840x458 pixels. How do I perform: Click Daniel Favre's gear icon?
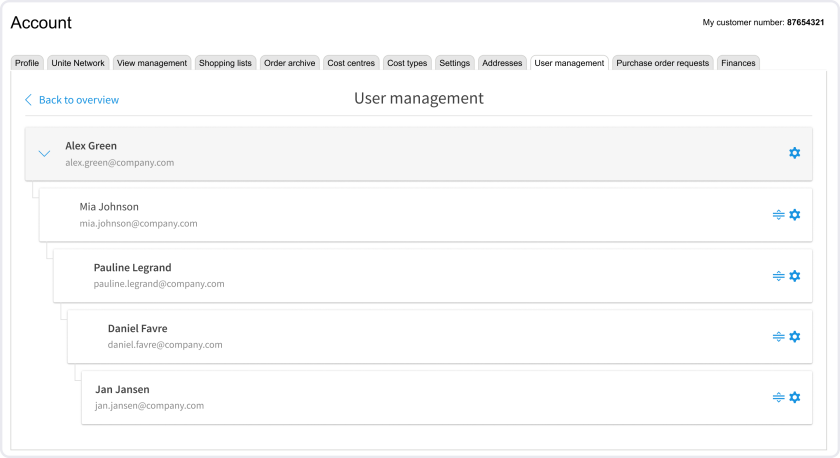point(794,337)
